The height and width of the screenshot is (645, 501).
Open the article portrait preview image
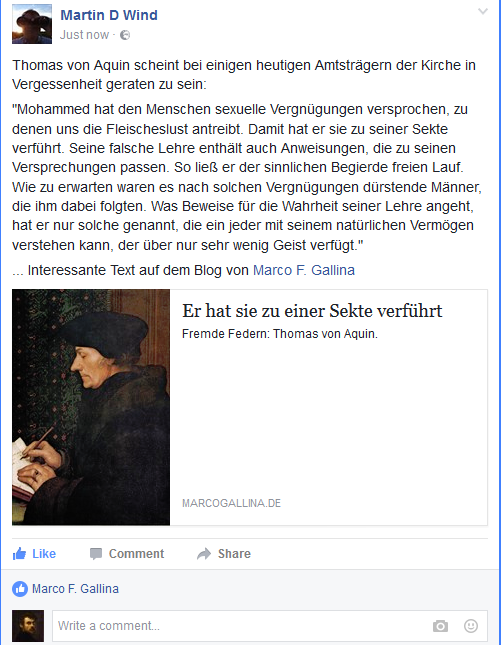point(91,407)
